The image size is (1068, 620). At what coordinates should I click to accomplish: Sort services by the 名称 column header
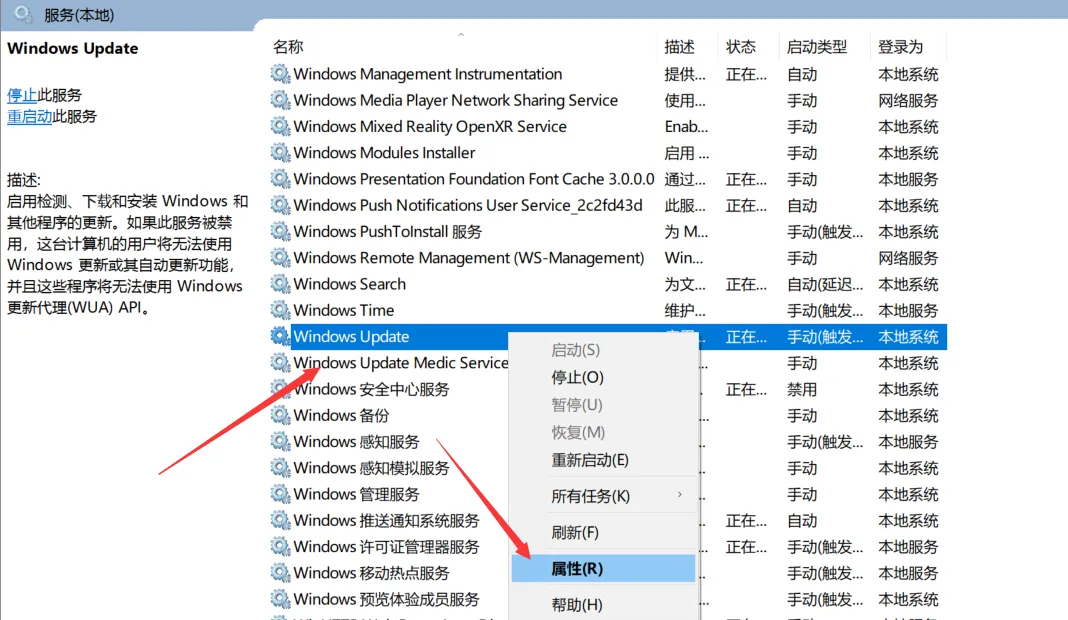pyautogui.click(x=289, y=46)
